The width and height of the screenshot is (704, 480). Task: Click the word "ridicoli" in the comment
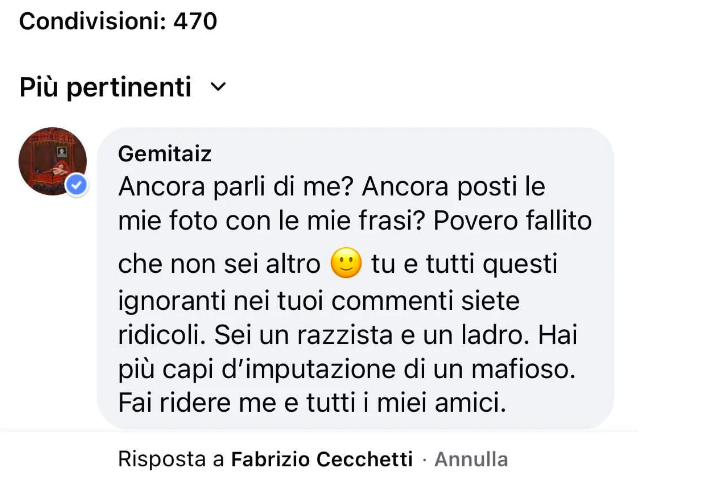[x=156, y=334]
